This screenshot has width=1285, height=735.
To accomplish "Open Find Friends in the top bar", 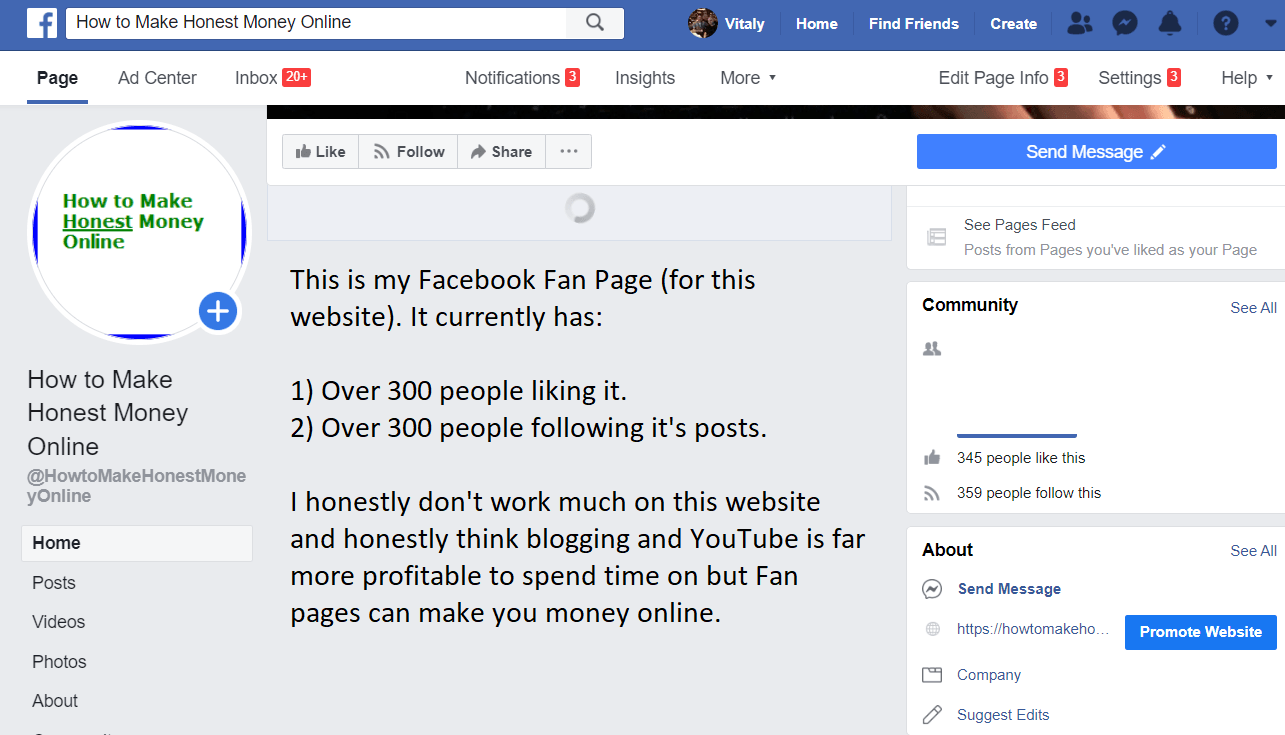I will pos(914,23).
